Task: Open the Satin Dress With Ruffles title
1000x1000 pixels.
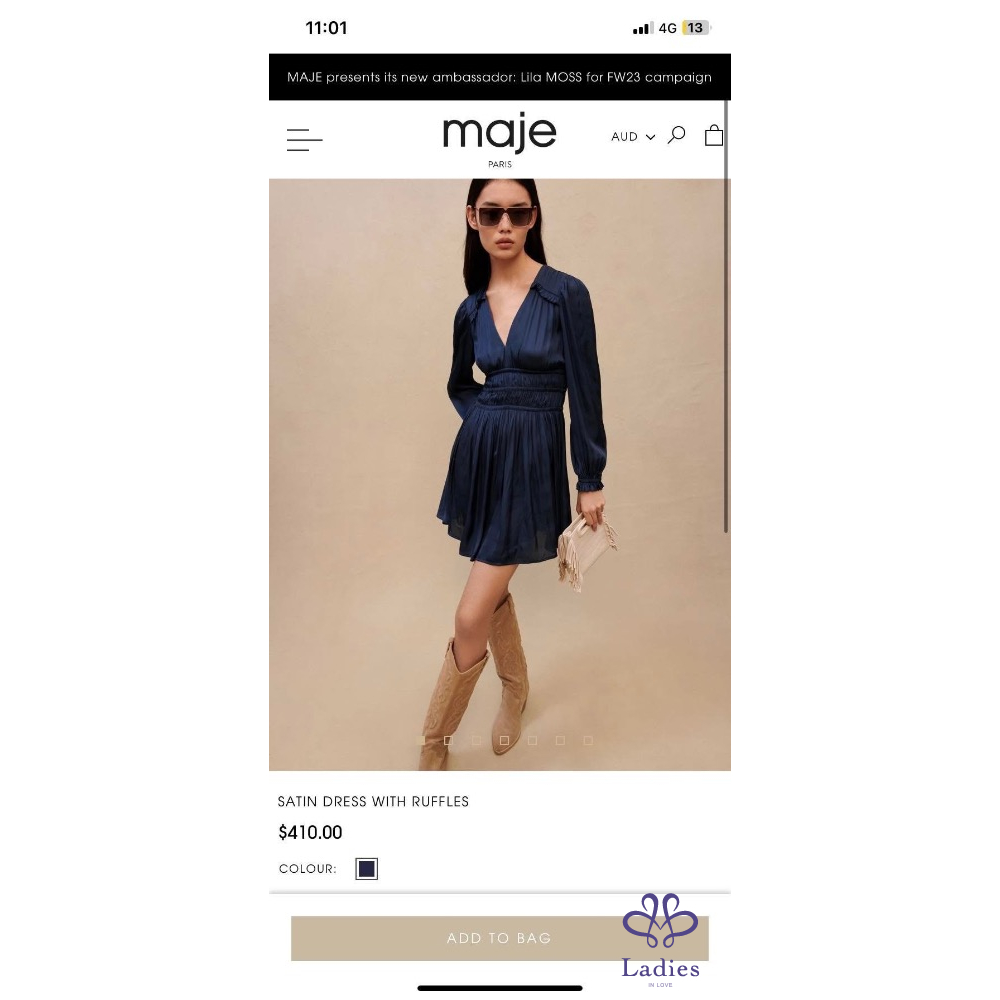Action: (x=373, y=802)
